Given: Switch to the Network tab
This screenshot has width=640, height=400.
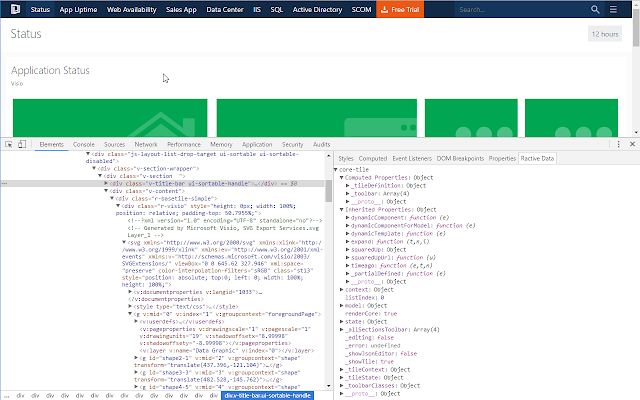Looking at the screenshot, I should coord(146,144).
